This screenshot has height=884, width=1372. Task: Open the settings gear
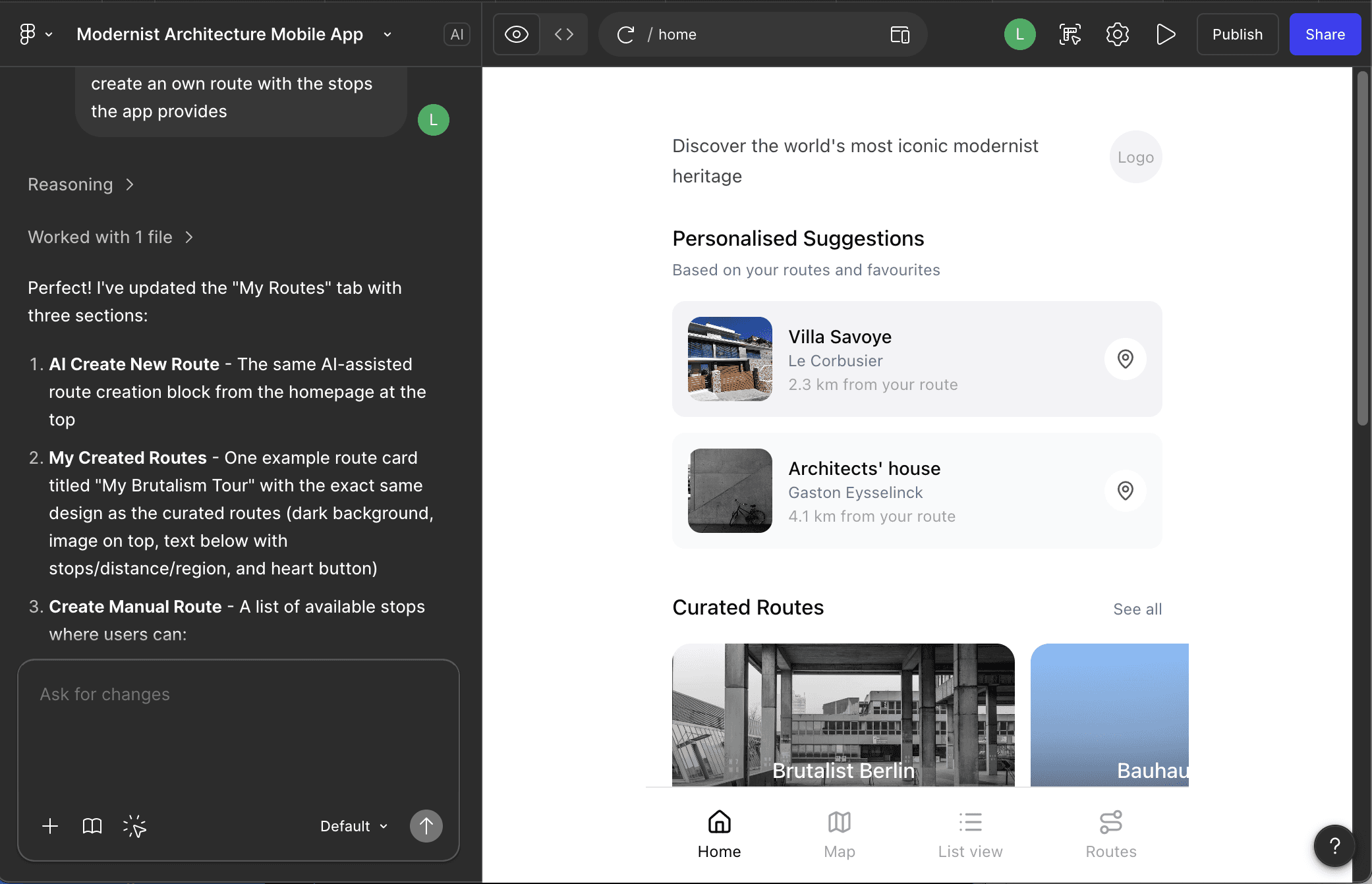click(x=1118, y=34)
